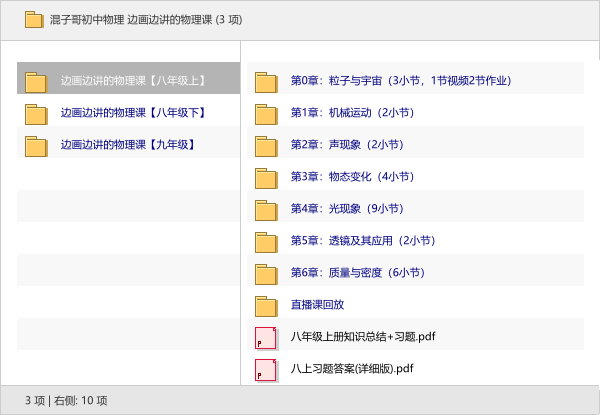Open the file 八上习题答案(详细版).pdf
600x415 pixels.
352,369
